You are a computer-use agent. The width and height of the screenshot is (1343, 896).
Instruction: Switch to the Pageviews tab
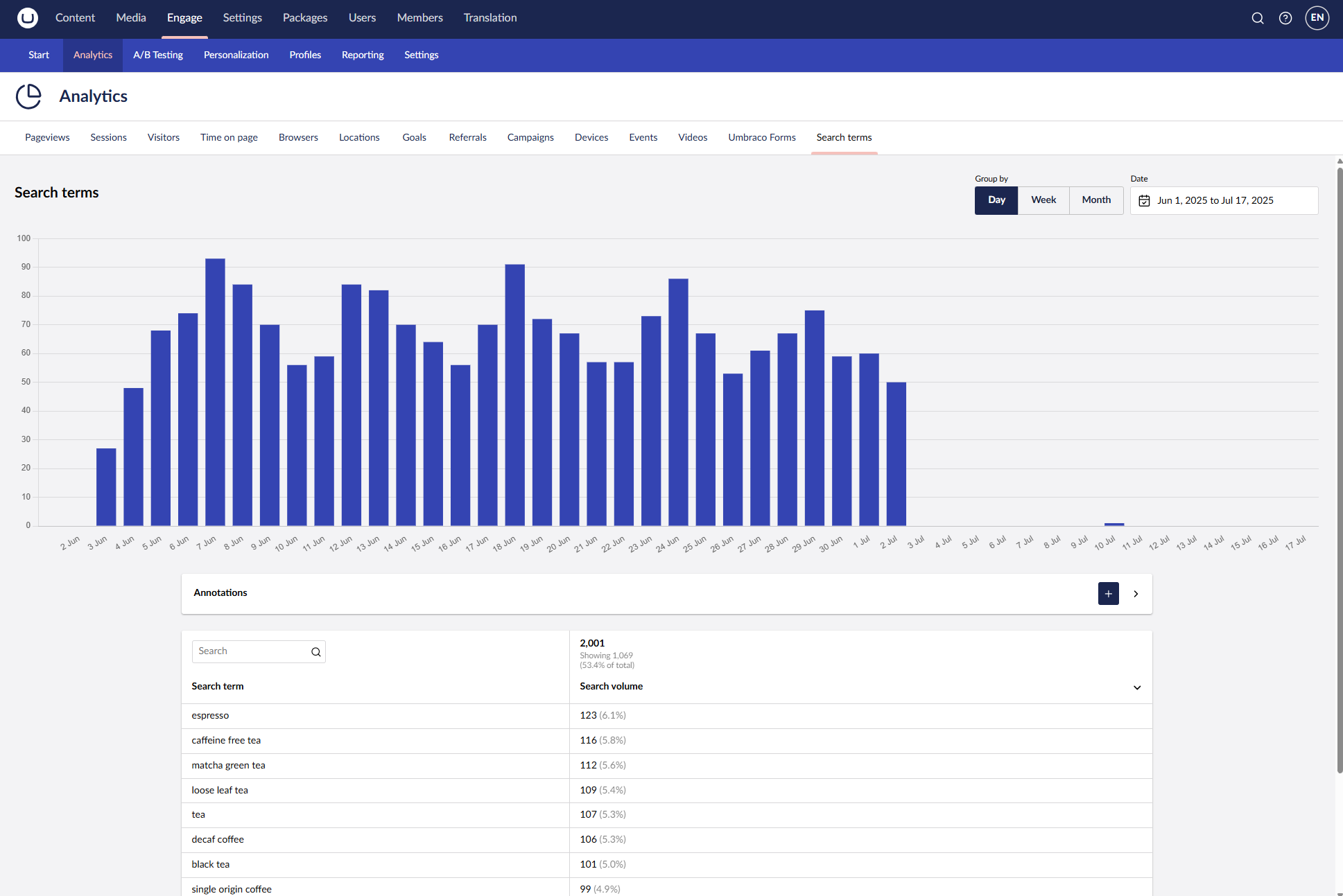(x=47, y=138)
